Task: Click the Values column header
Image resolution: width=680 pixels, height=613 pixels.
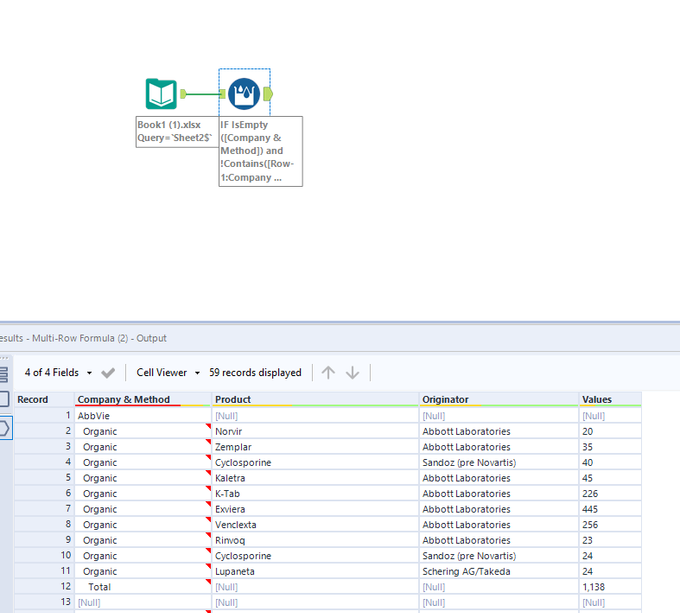Action: 610,399
